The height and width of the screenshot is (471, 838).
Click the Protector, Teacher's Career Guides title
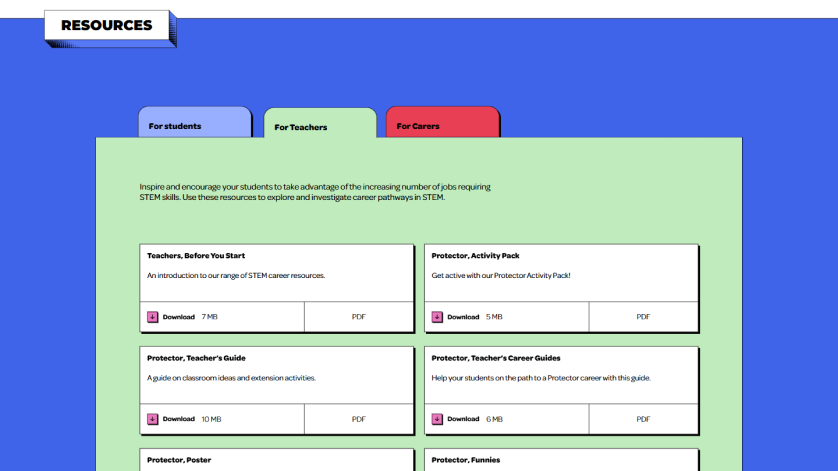[496, 358]
